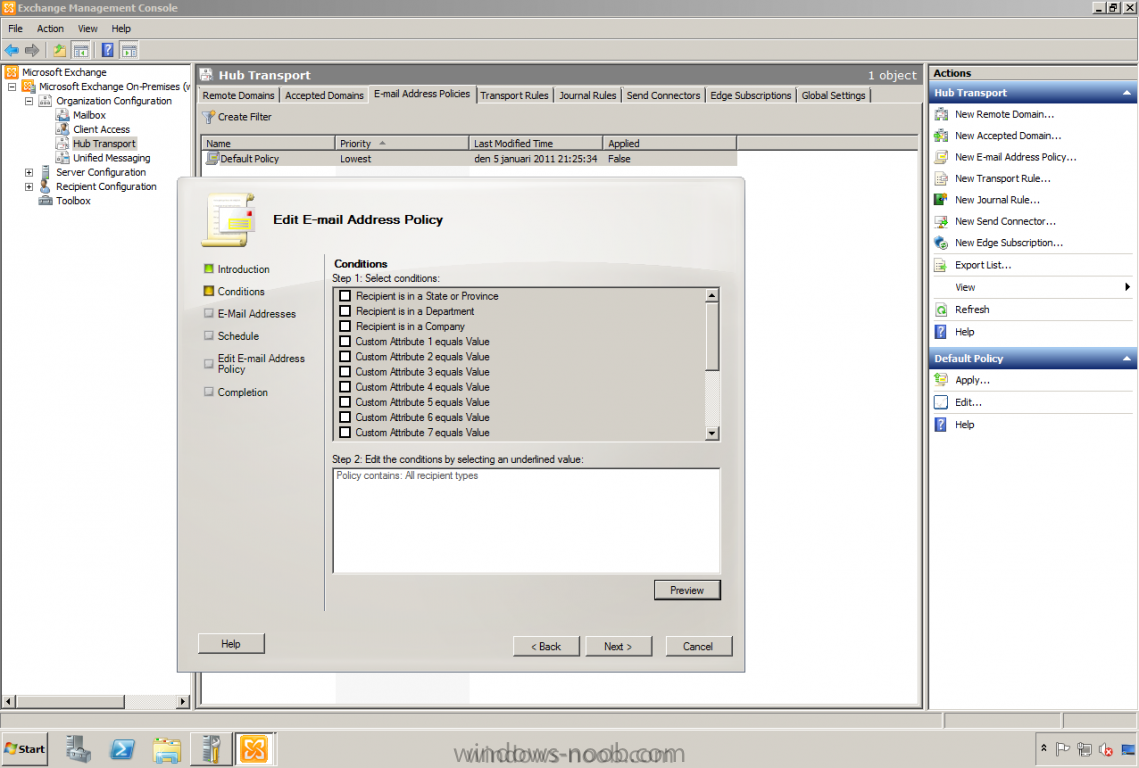
Task: Expand the Server Configuration node
Action: click(29, 172)
